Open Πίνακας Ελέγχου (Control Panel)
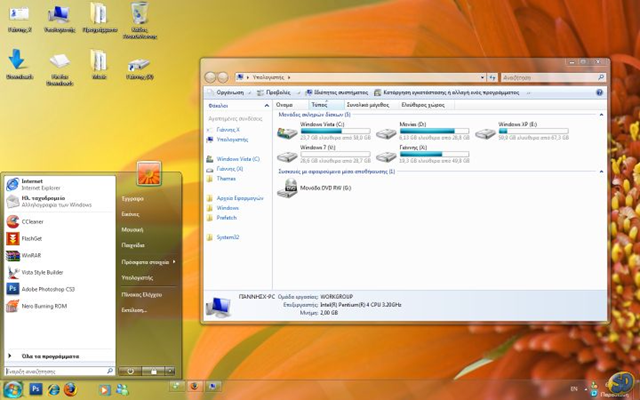 (x=142, y=294)
